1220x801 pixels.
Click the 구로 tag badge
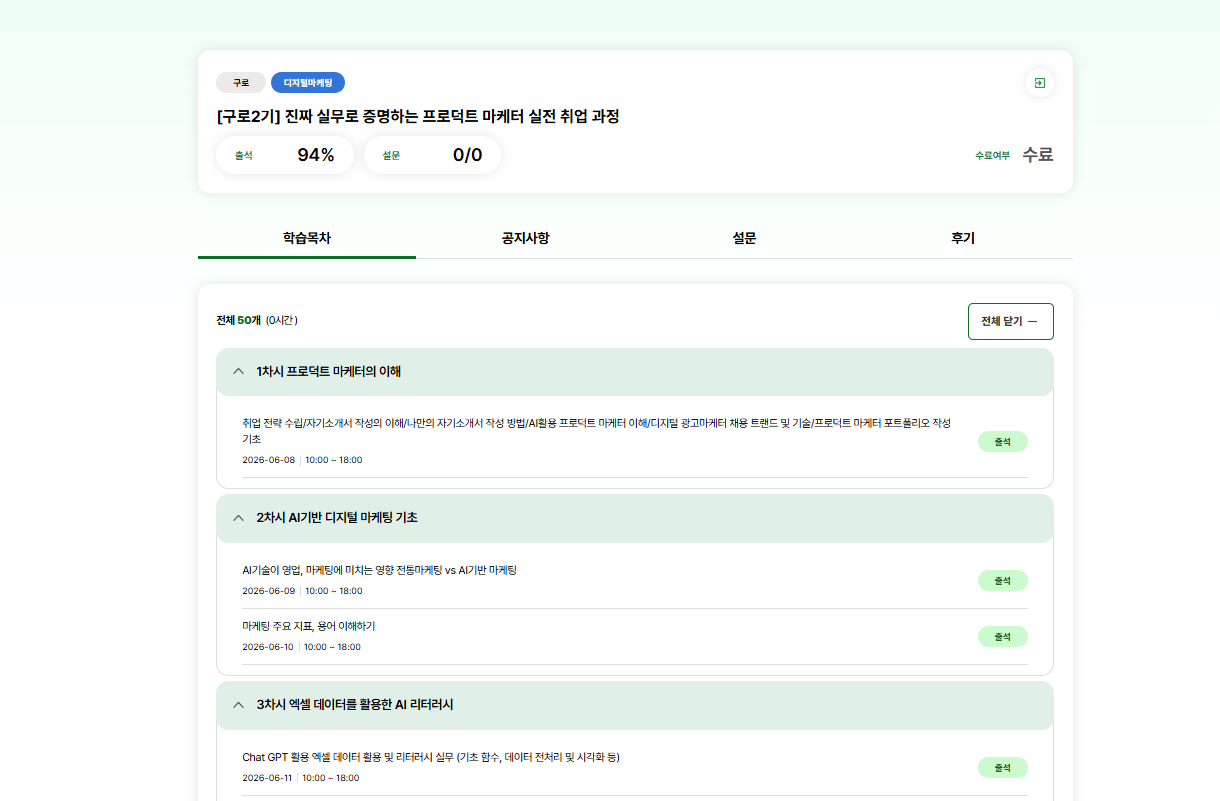click(241, 83)
